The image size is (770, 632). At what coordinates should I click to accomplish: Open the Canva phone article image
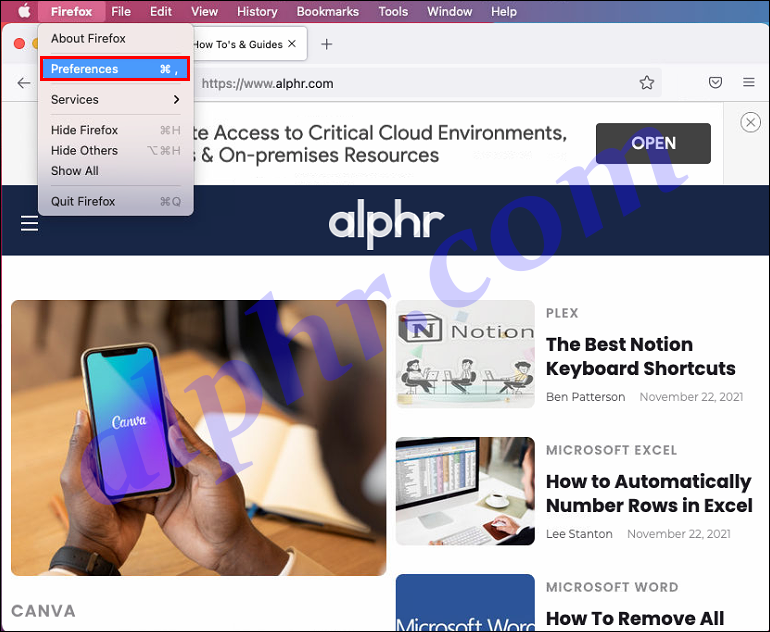click(198, 438)
